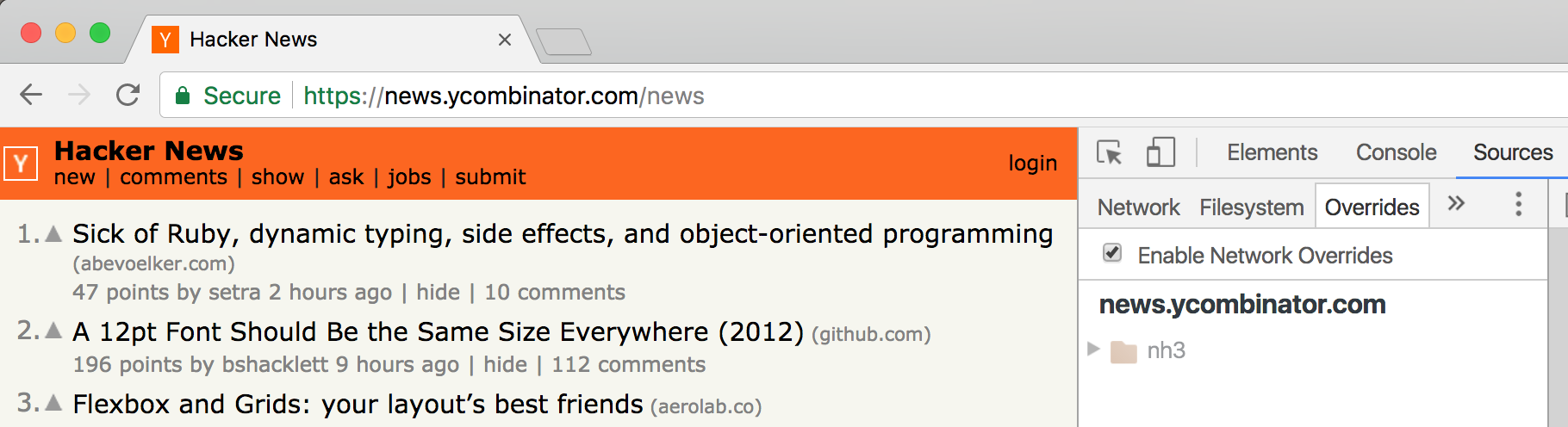The width and height of the screenshot is (1568, 427).
Task: Click the URL address bar
Action: (862, 96)
